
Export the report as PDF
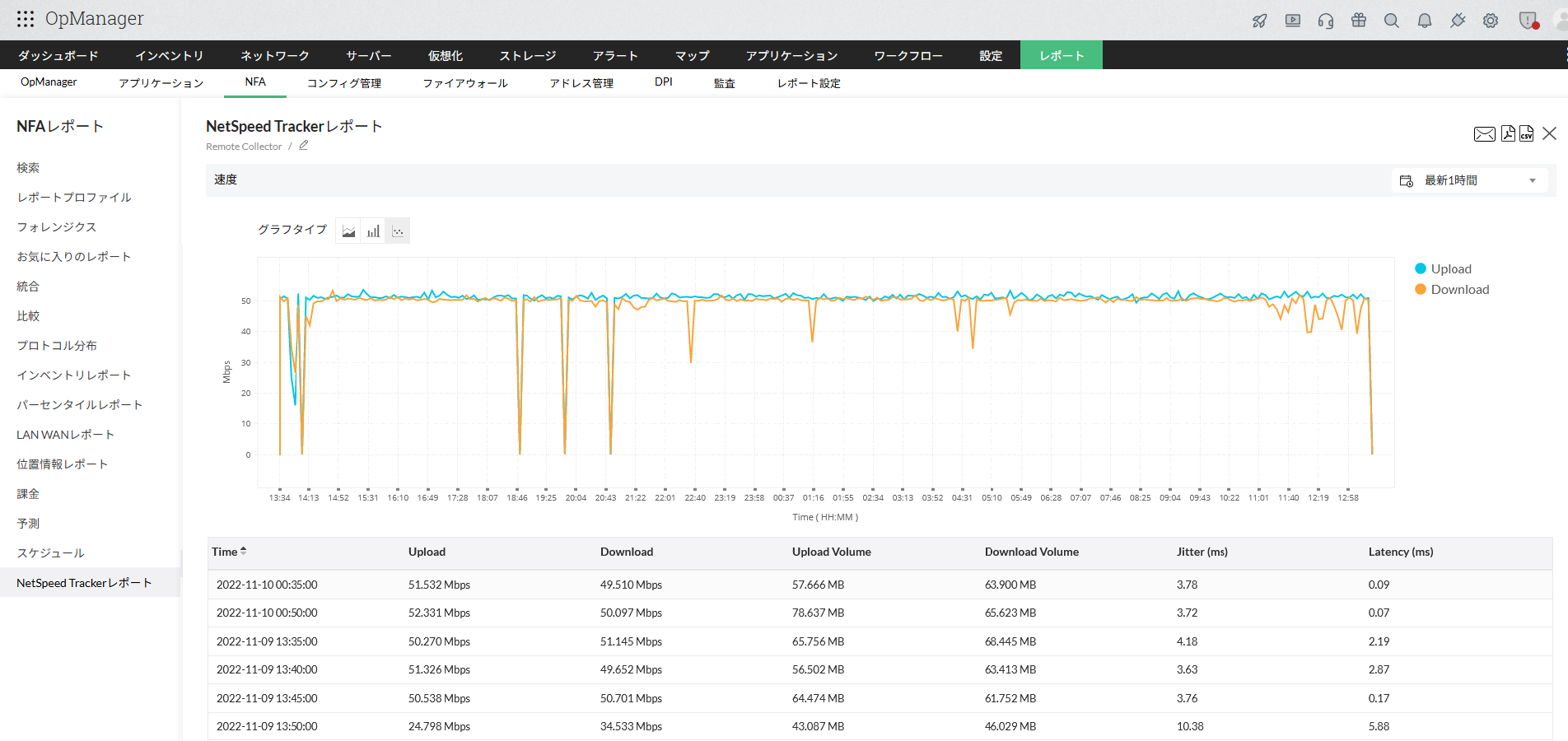coord(1508,133)
